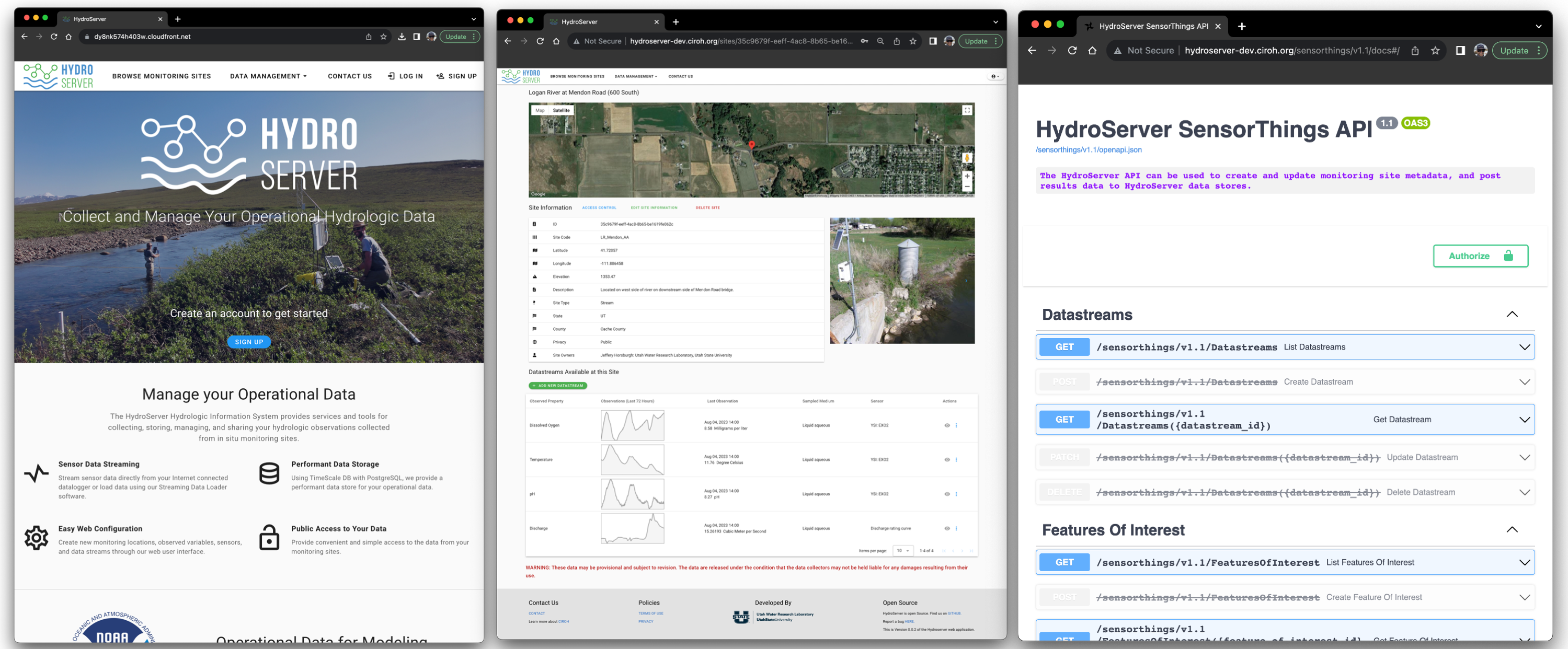The width and height of the screenshot is (1568, 649).
Task: Toggle visibility eye for Temperature datastream
Action: [946, 460]
